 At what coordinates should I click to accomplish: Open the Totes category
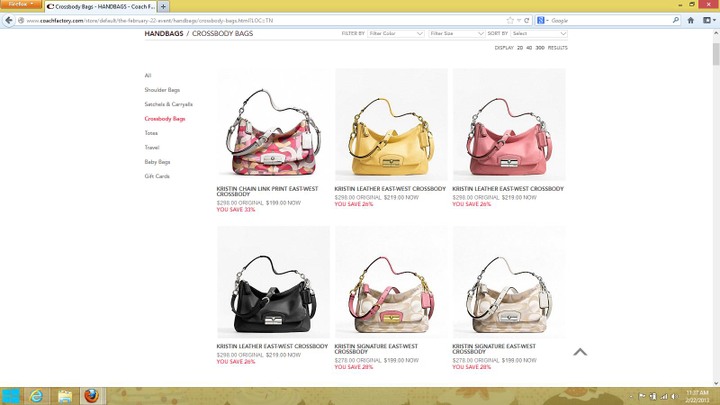coord(151,133)
